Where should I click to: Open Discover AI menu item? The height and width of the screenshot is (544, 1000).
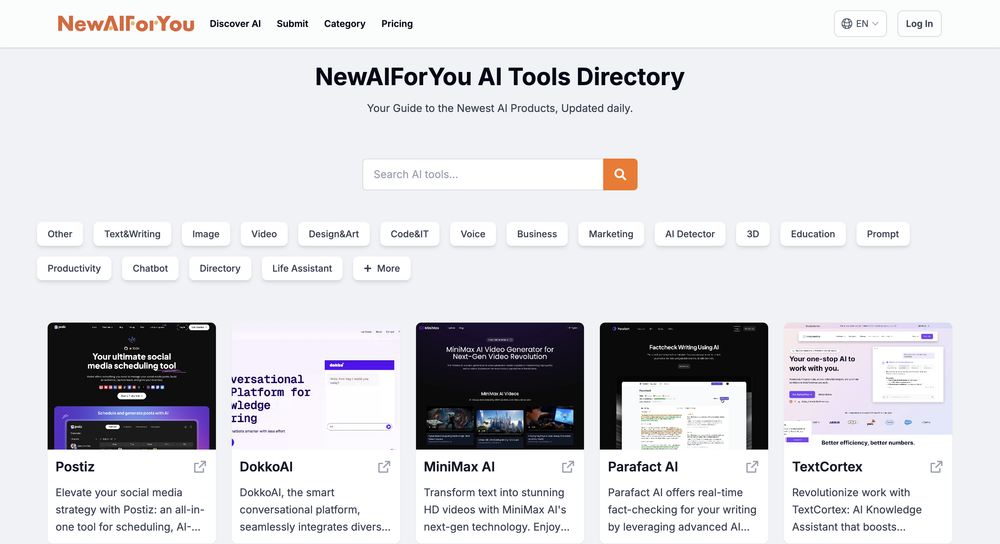235,24
